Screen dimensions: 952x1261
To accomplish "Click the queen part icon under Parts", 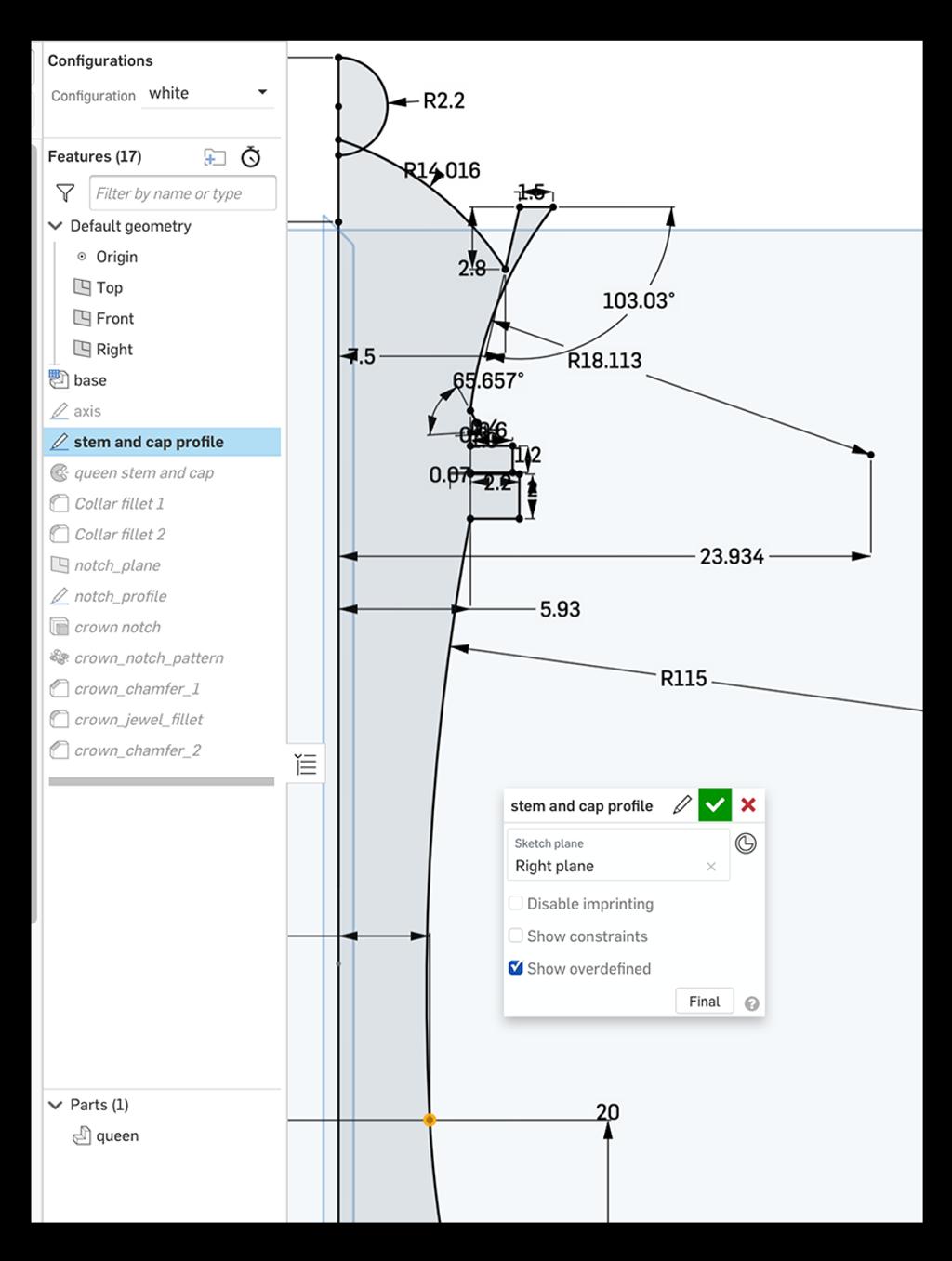I will click(82, 1135).
